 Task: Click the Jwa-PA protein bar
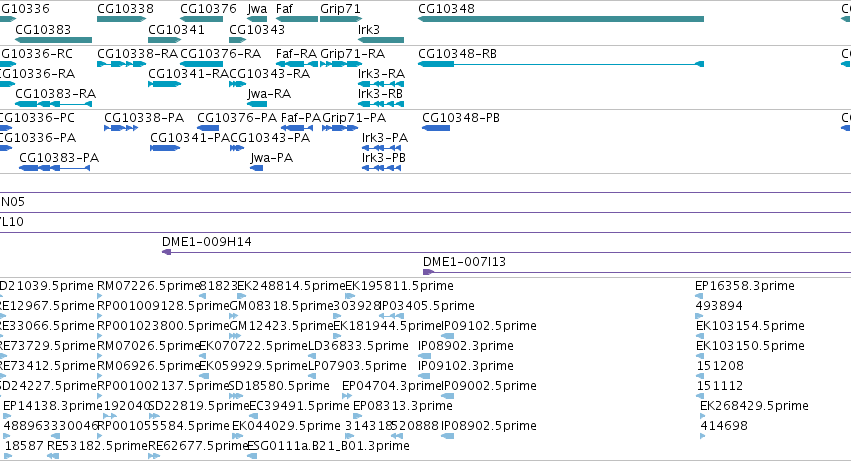[257, 168]
